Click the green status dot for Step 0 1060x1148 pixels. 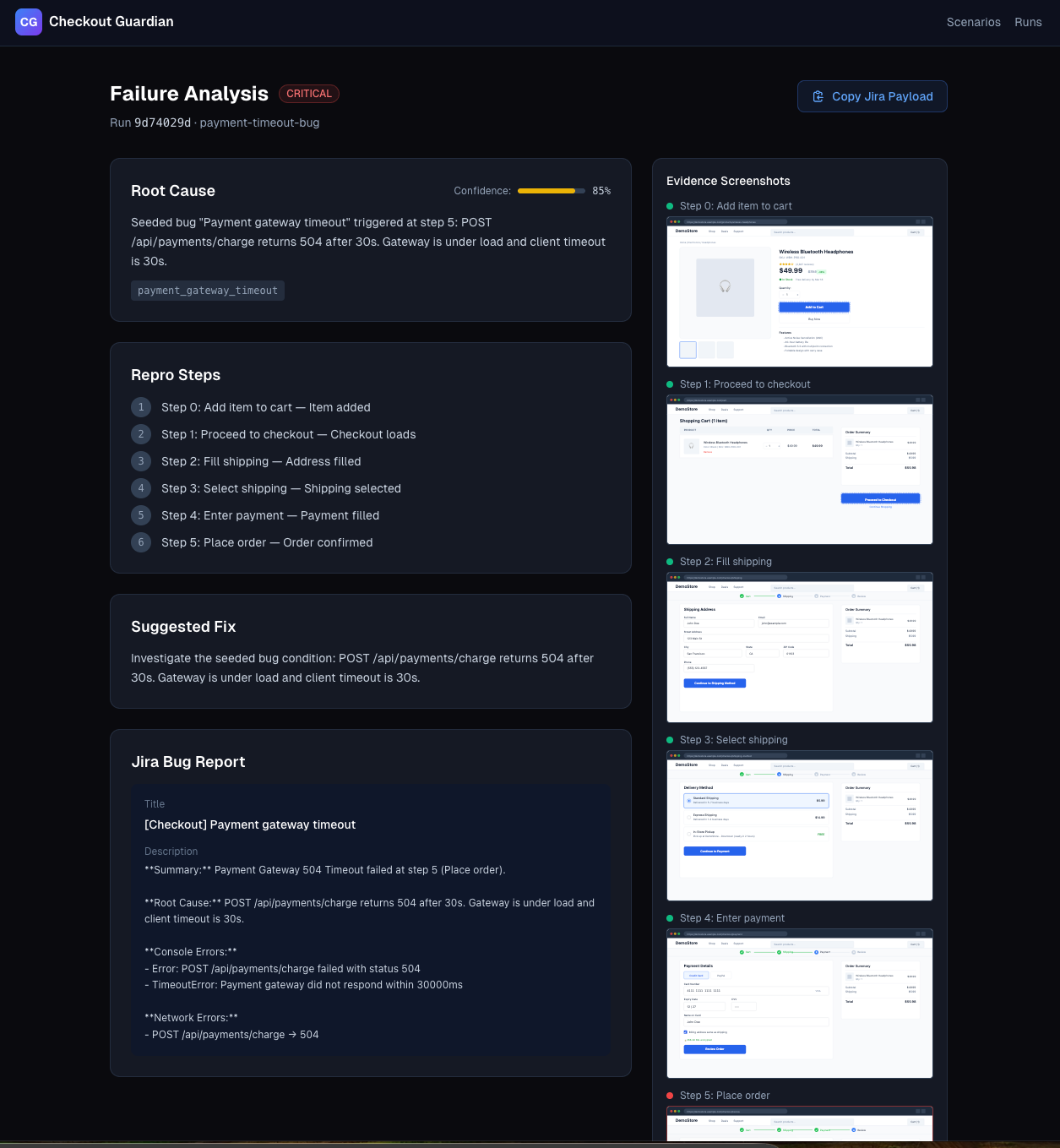[x=670, y=206]
